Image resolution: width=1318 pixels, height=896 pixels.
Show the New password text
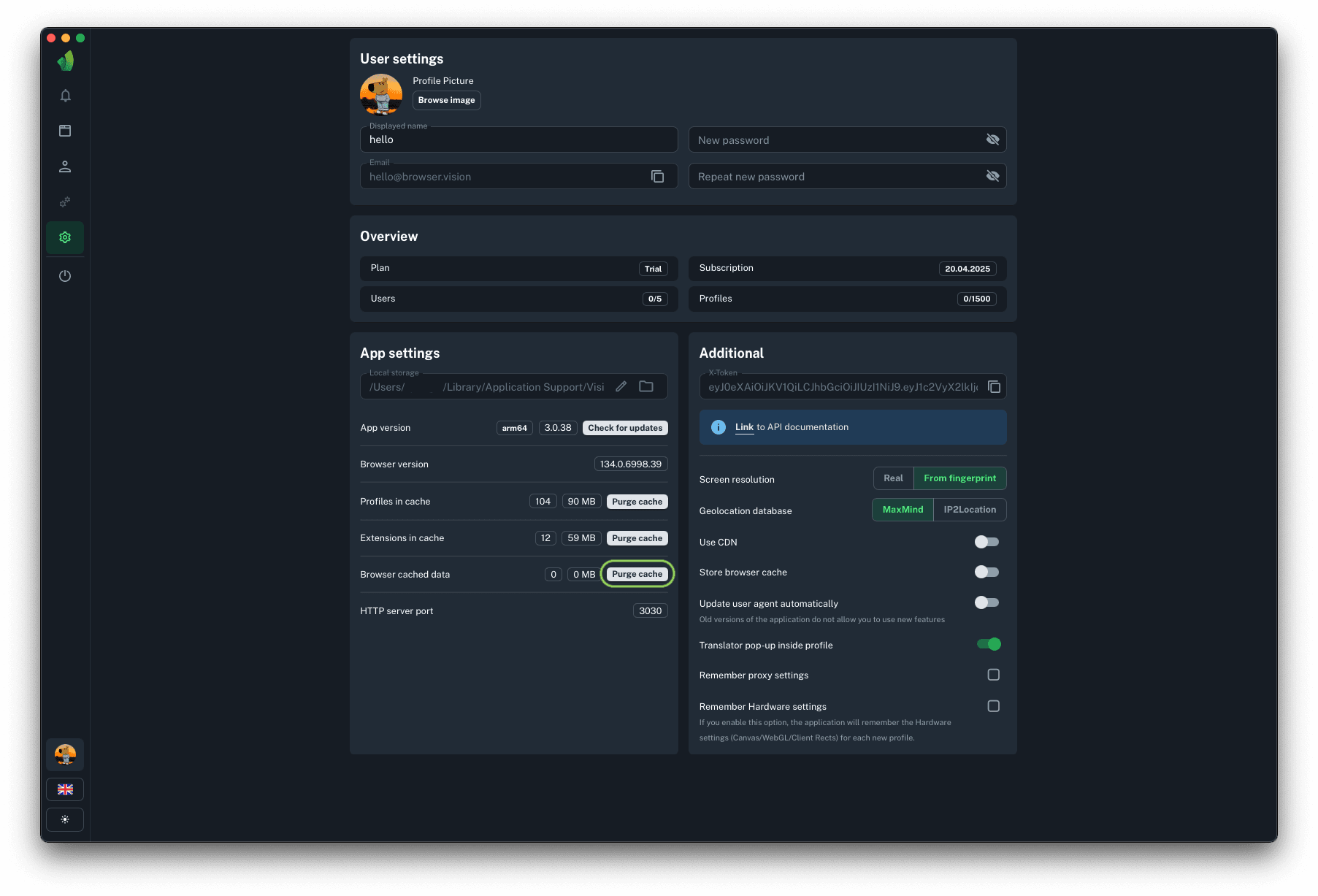click(992, 139)
